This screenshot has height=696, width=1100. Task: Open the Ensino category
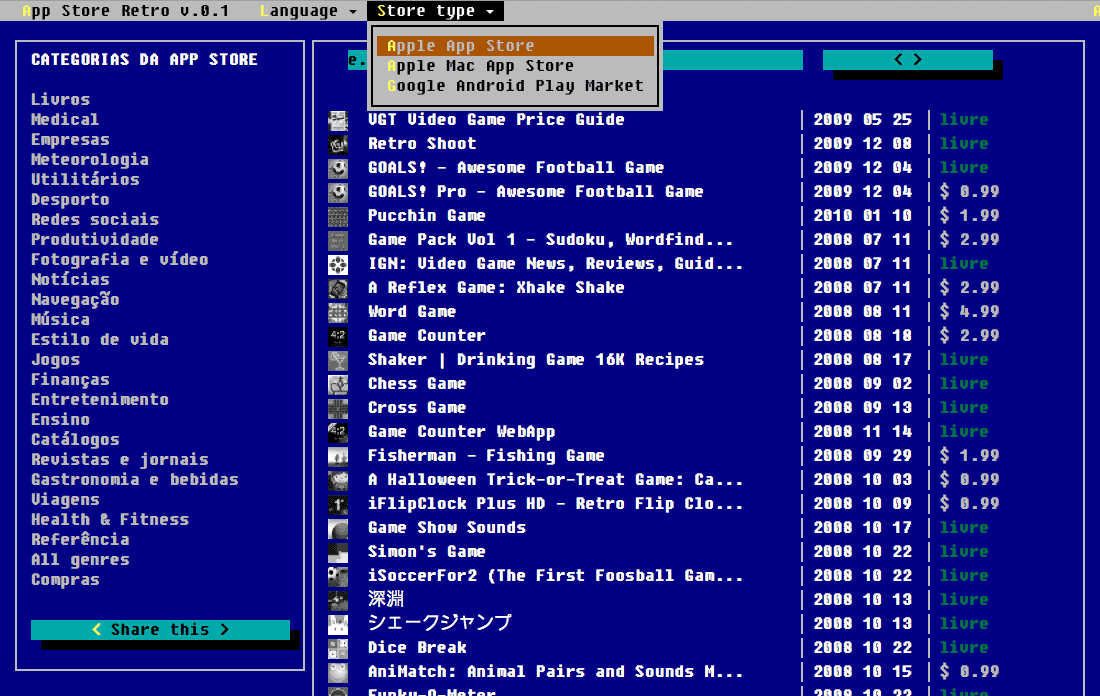click(x=60, y=420)
